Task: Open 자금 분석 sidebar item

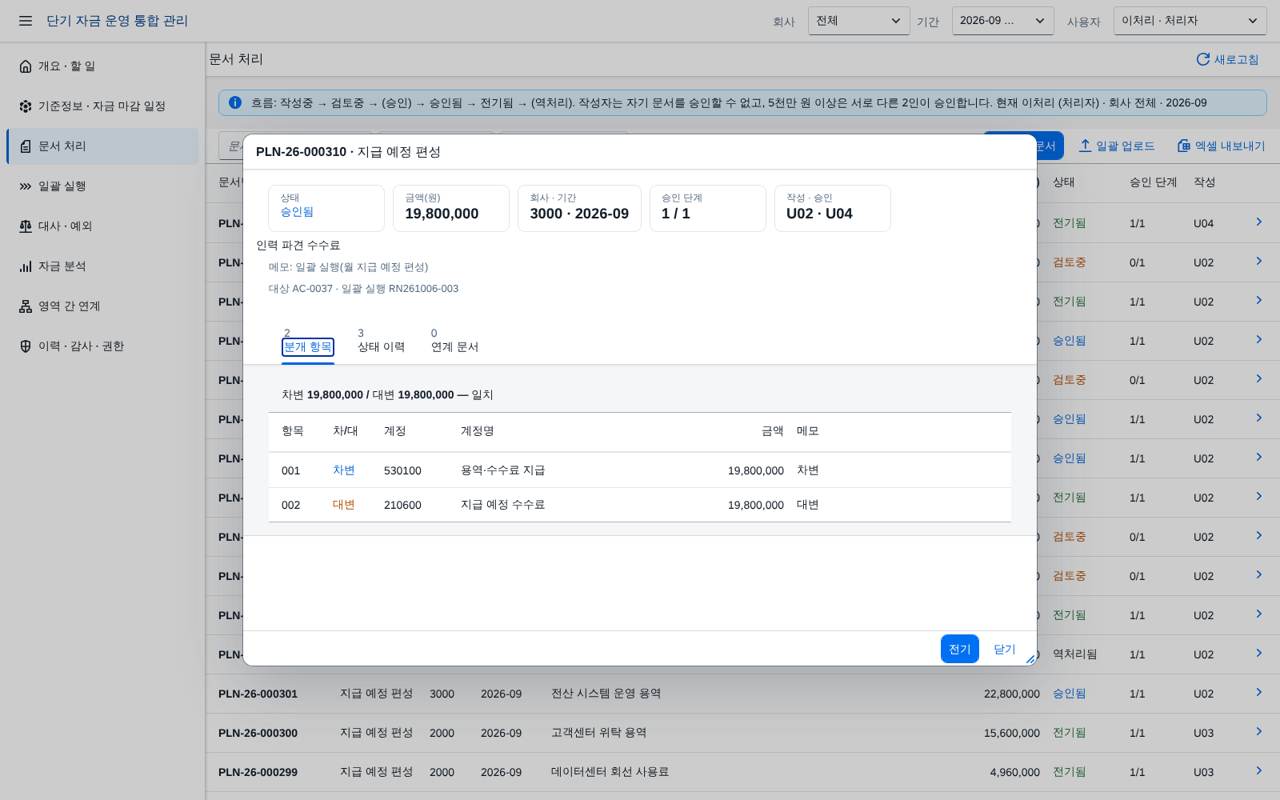Action: pos(102,266)
